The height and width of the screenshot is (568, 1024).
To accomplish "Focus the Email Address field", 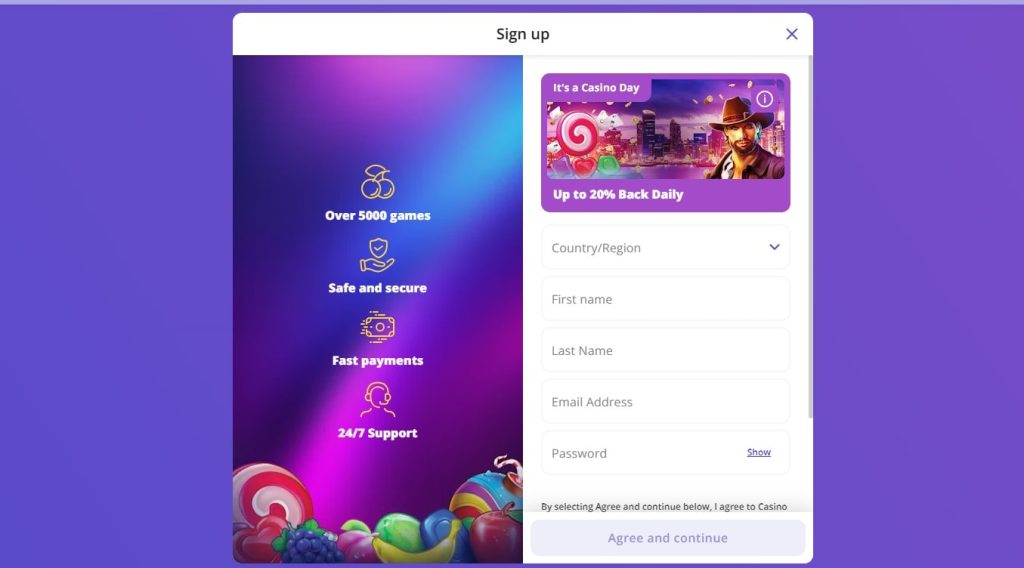I will (x=665, y=402).
